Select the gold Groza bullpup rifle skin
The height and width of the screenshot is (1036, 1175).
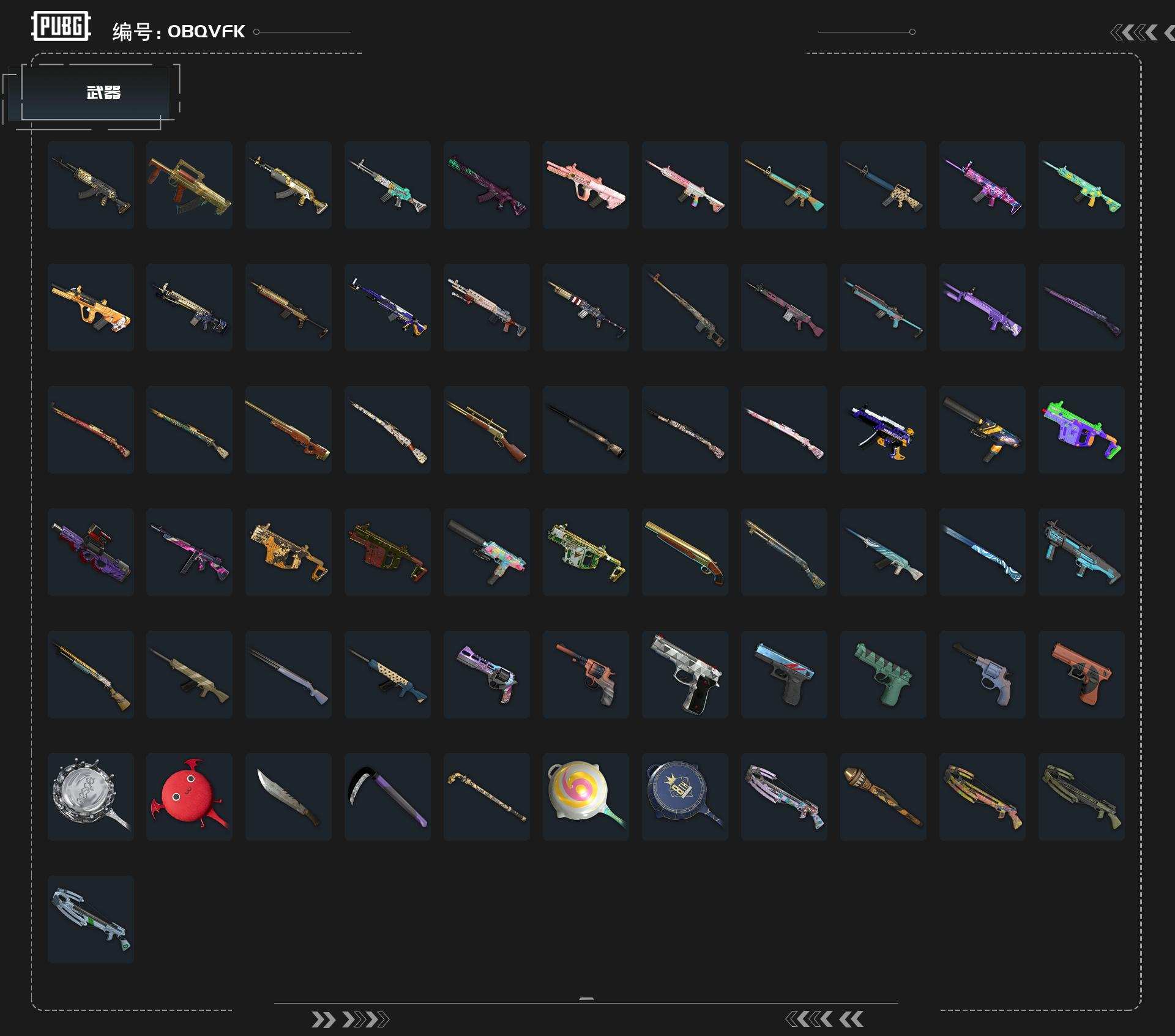[189, 185]
